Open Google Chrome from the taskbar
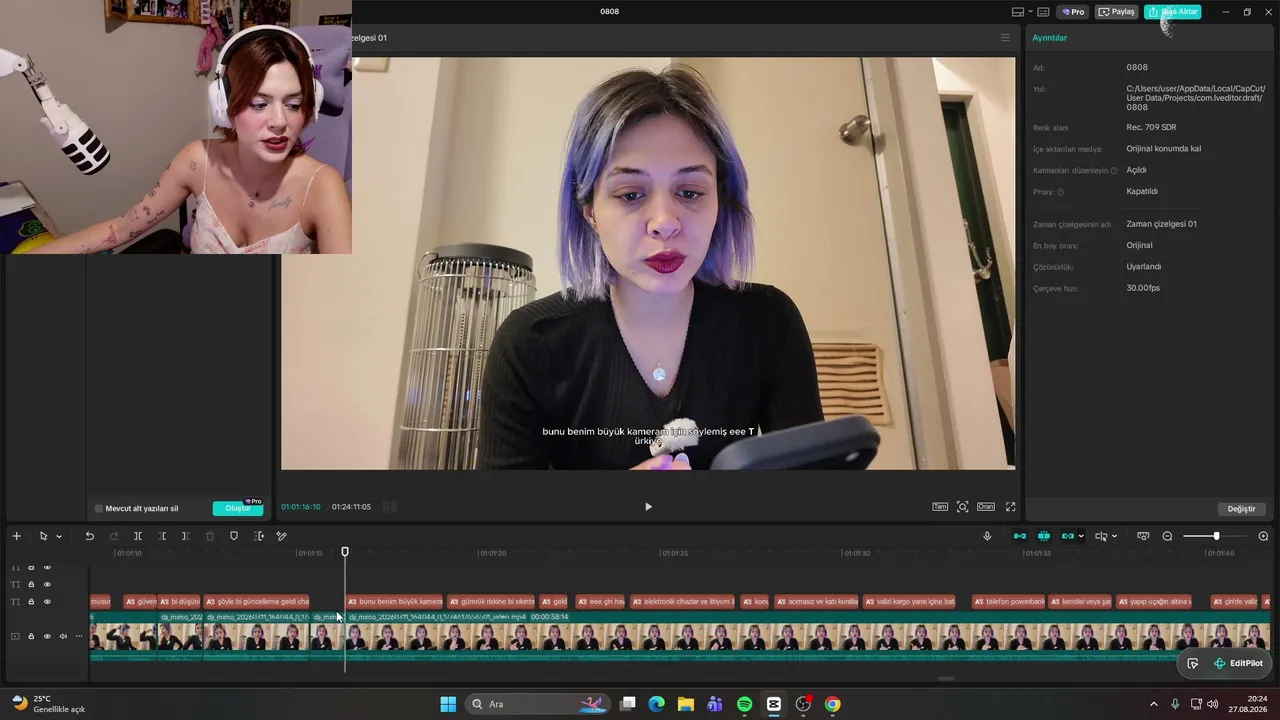This screenshot has width=1280, height=720. (x=832, y=704)
